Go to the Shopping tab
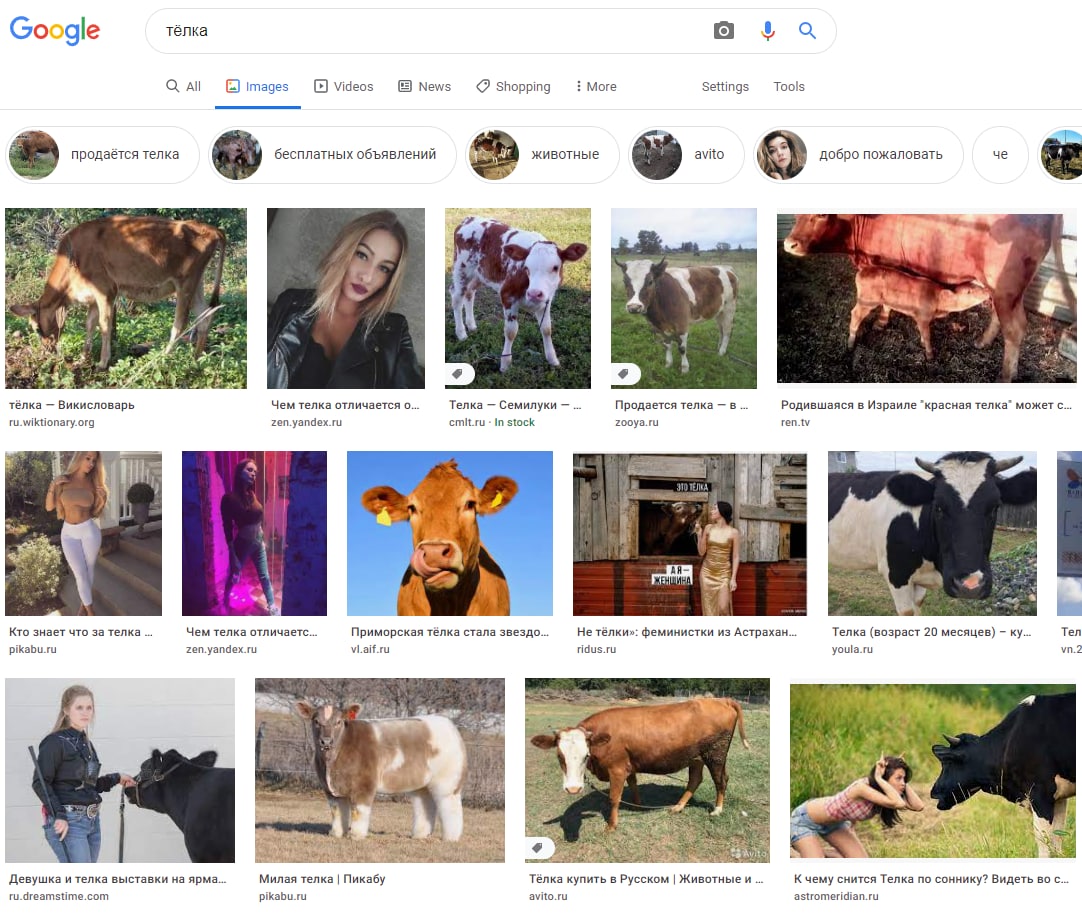1082x924 pixels. (513, 87)
